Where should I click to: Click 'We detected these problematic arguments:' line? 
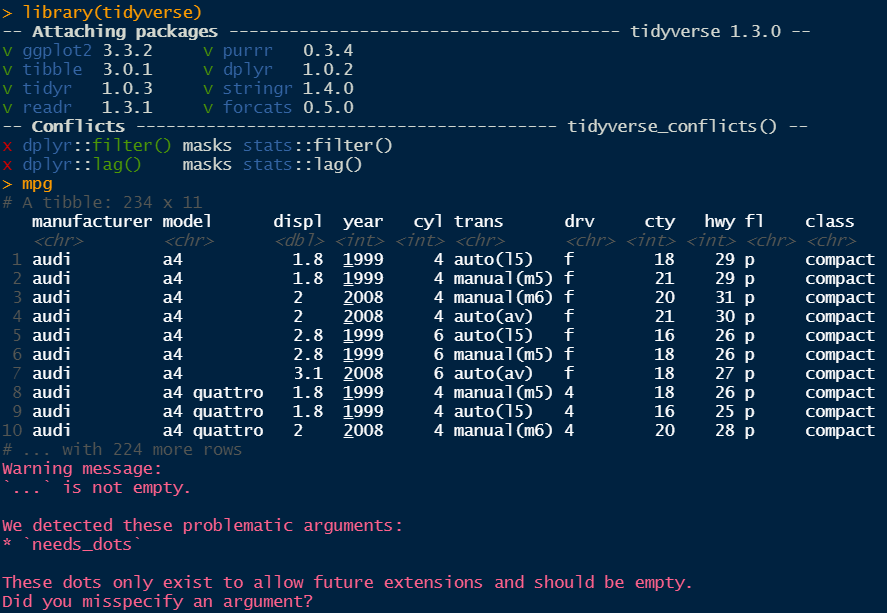203,525
